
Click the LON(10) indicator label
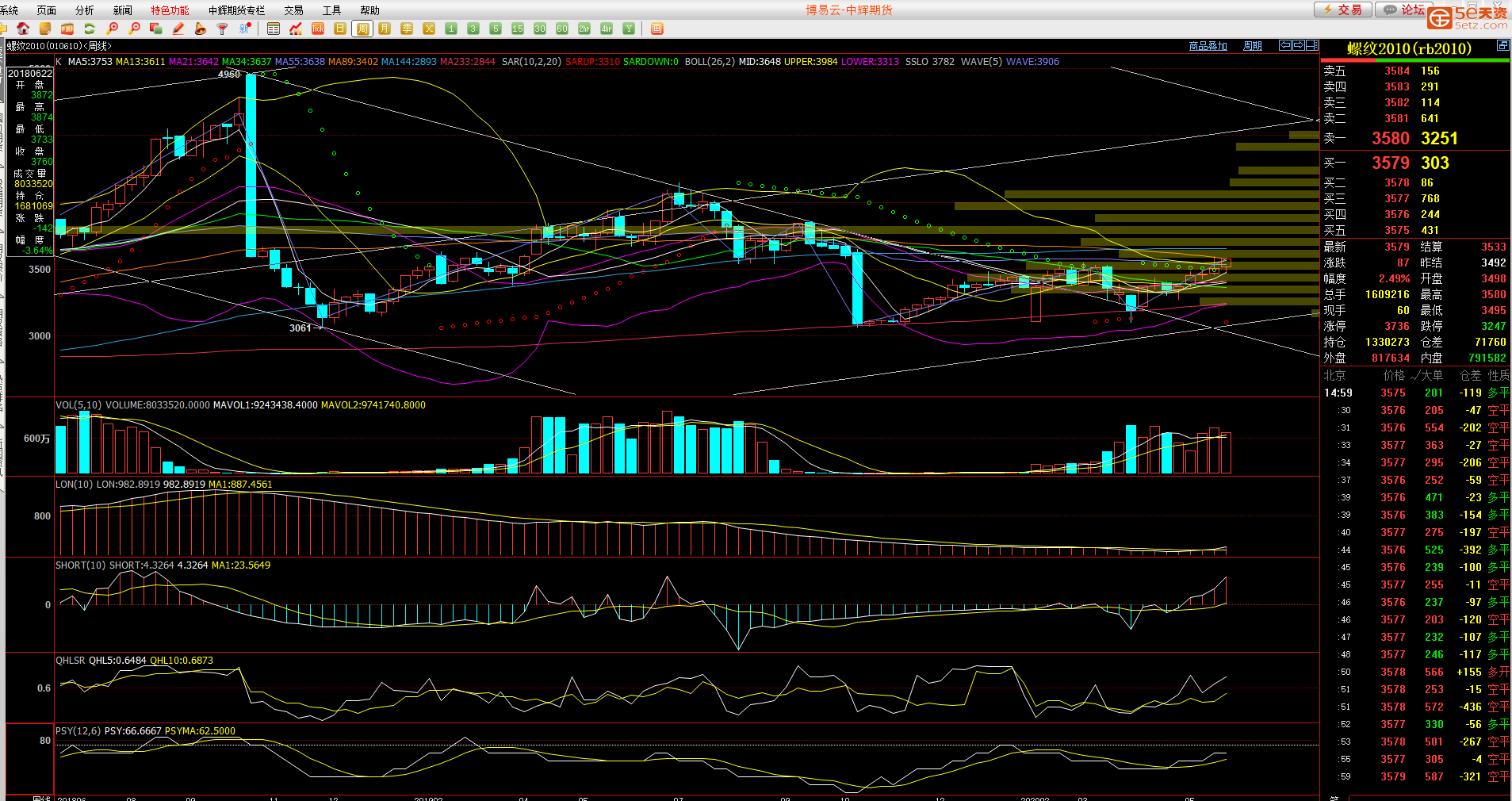point(74,484)
